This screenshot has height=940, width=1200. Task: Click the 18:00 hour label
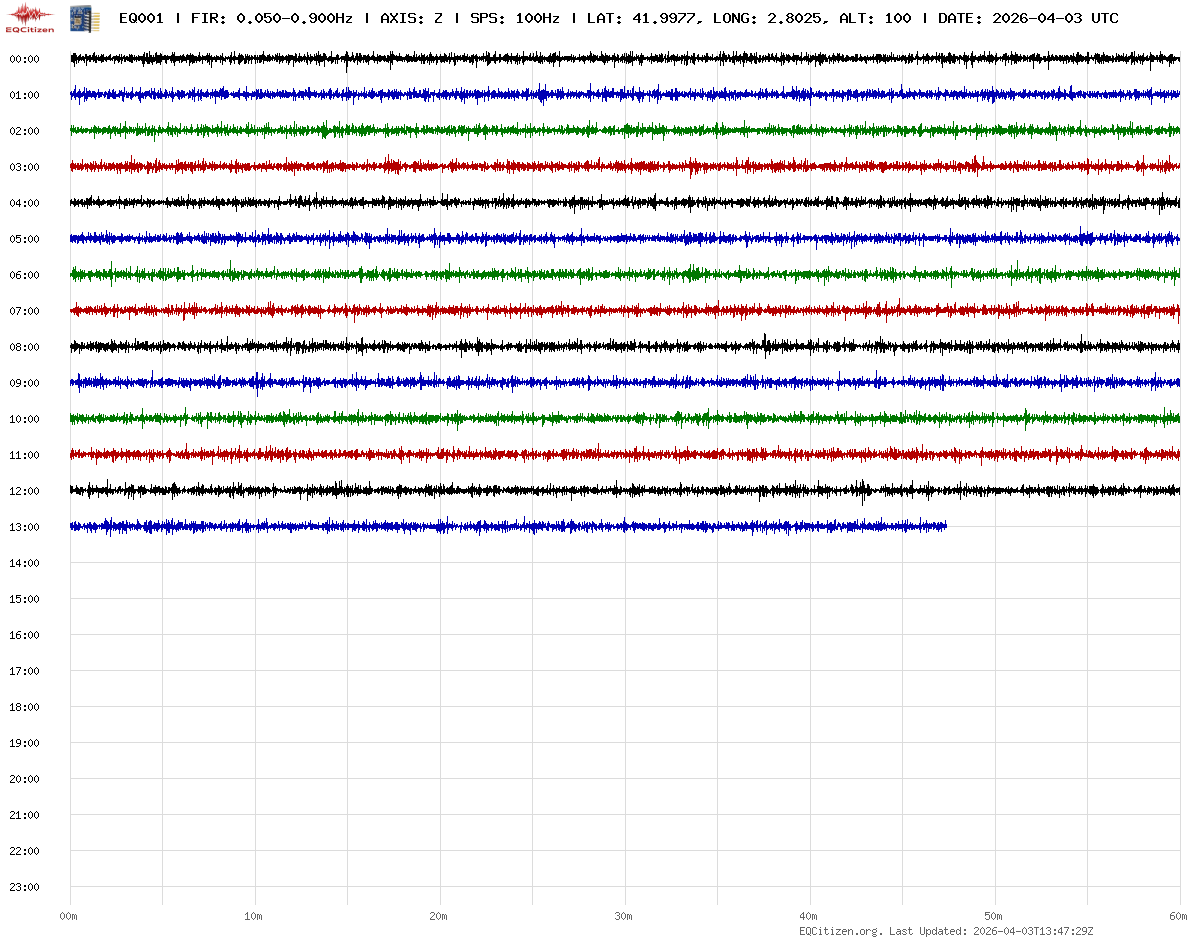(24, 707)
